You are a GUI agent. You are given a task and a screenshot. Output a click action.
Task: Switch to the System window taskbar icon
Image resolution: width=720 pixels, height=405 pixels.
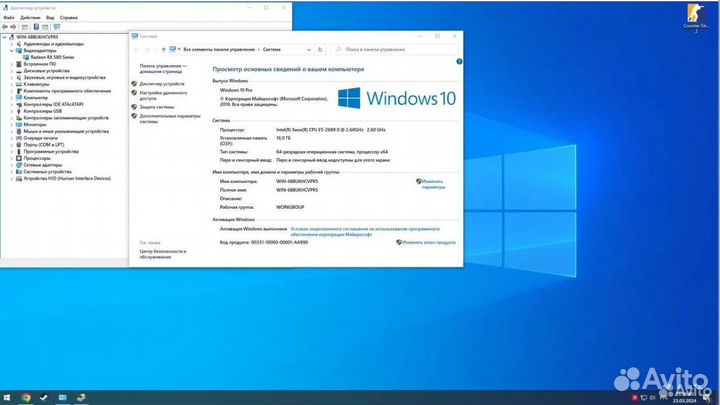(62, 398)
